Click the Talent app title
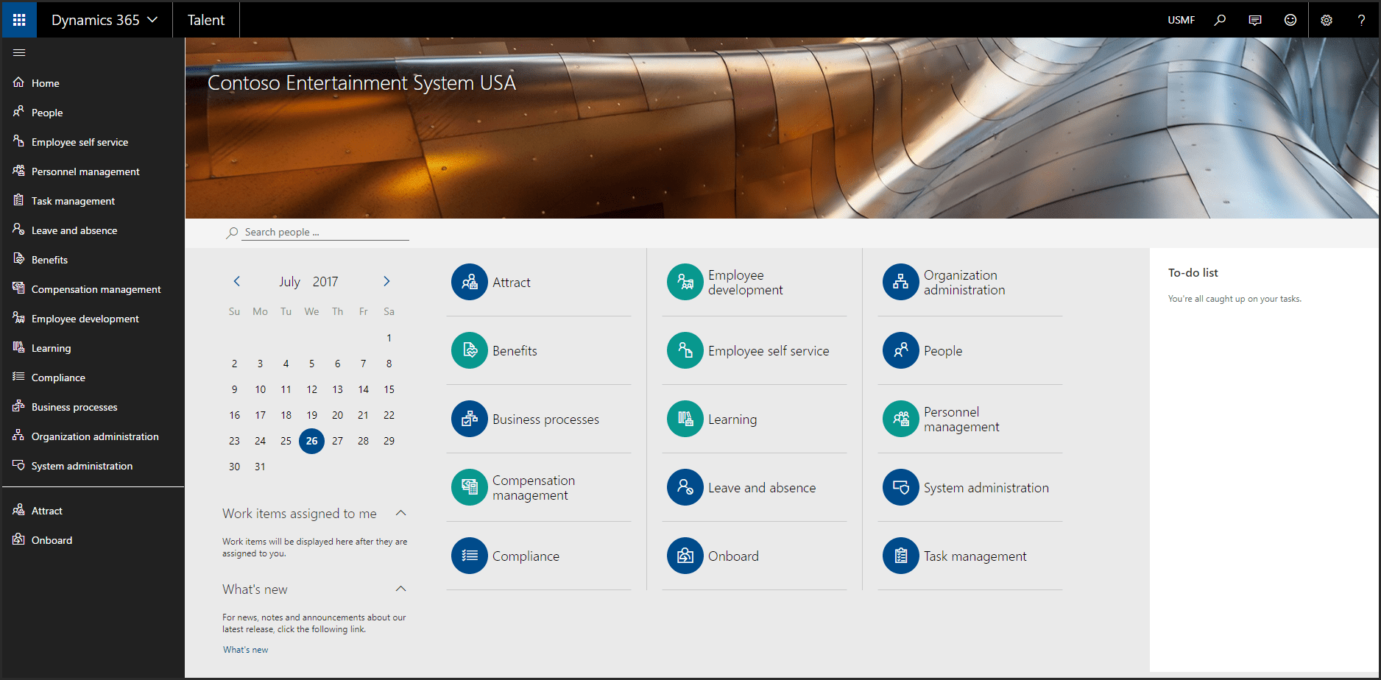The width and height of the screenshot is (1381, 680). (206, 20)
